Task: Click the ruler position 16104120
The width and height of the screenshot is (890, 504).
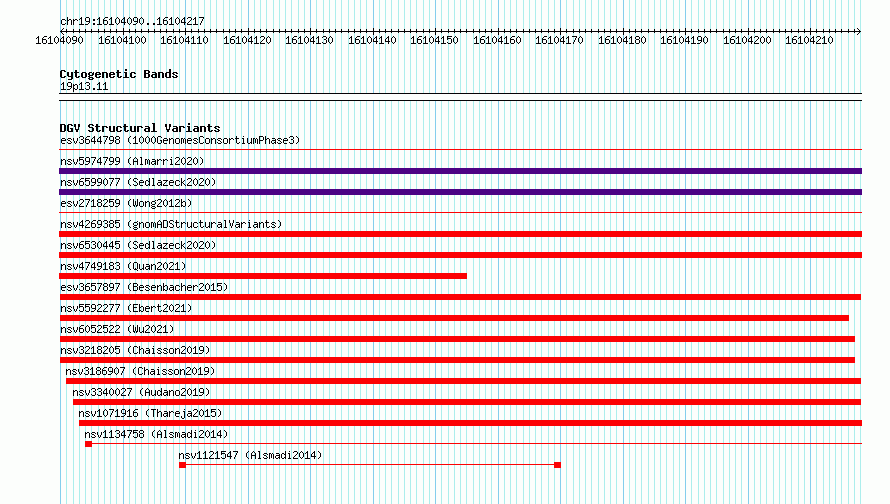Action: [247, 40]
